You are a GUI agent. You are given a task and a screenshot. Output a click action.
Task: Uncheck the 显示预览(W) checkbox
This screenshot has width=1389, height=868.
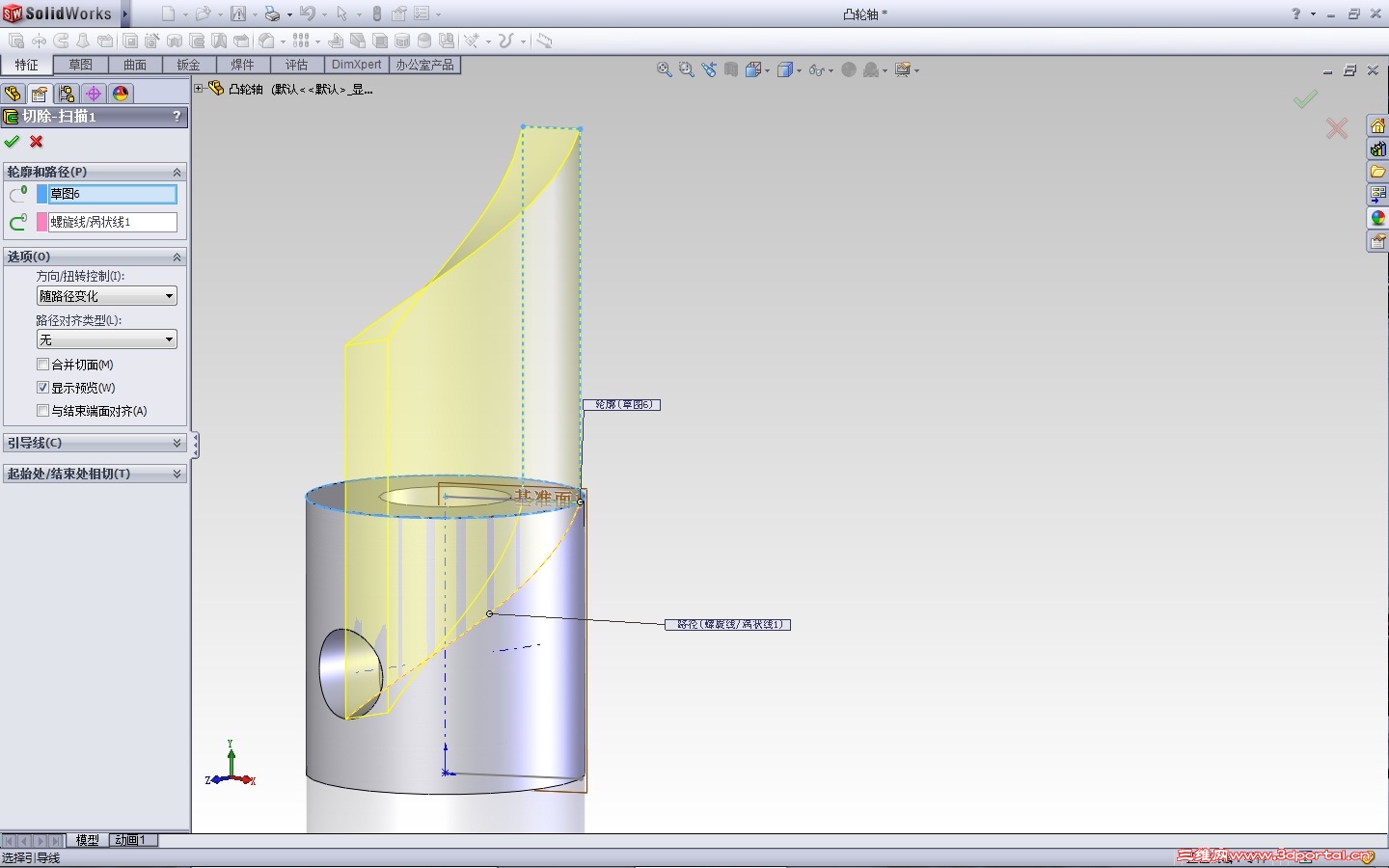tap(42, 388)
